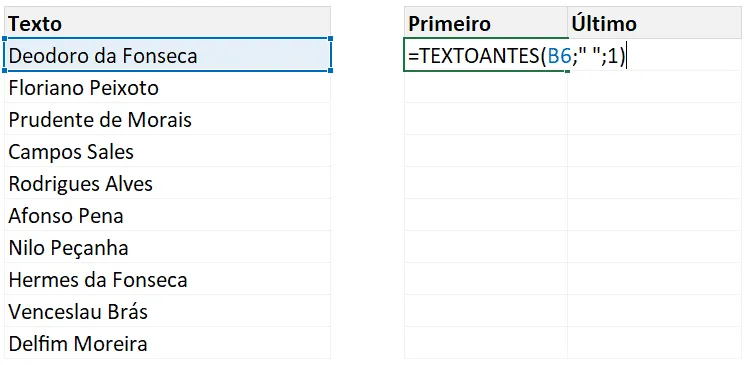
Task: Select the empty Primeiro cell beside Floriano Peixoto
Action: [x=486, y=87]
